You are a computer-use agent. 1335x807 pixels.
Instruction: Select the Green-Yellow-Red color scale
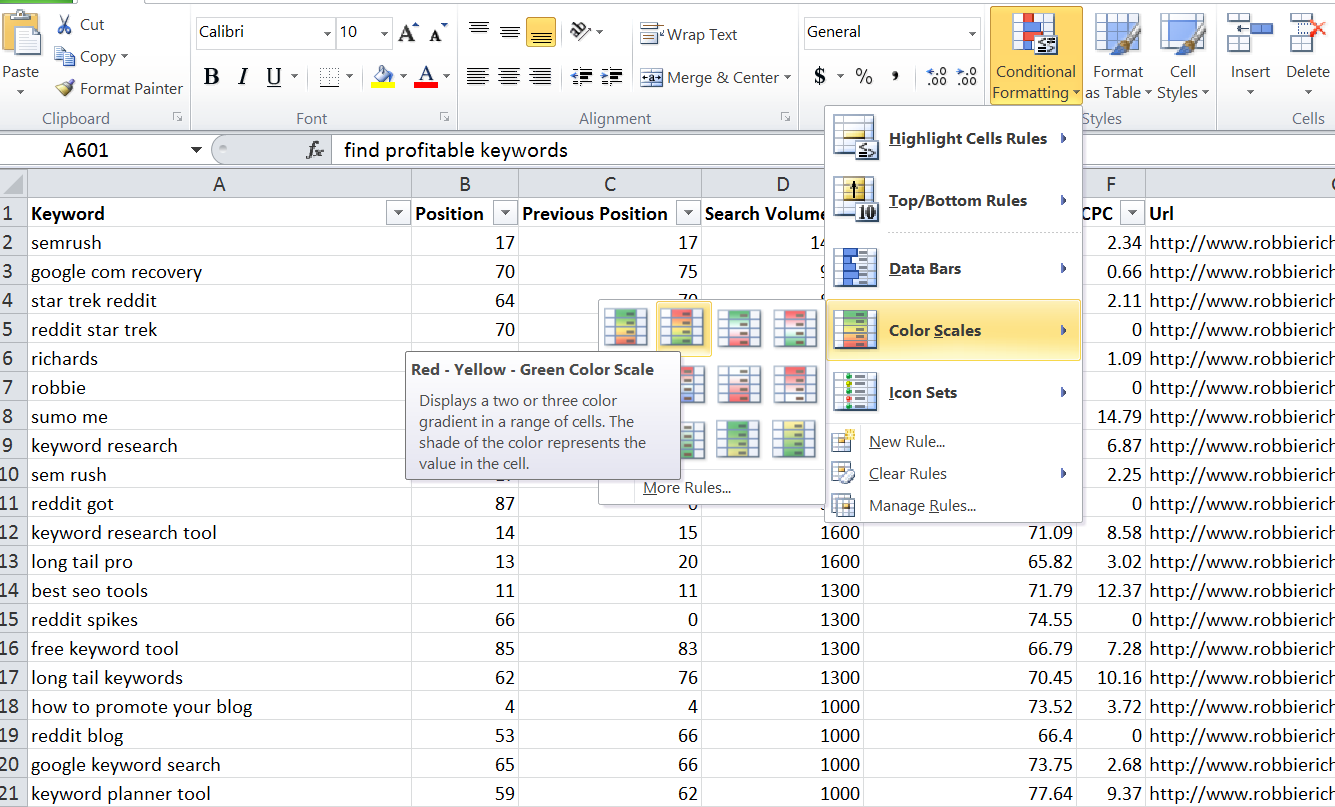pyautogui.click(x=627, y=328)
